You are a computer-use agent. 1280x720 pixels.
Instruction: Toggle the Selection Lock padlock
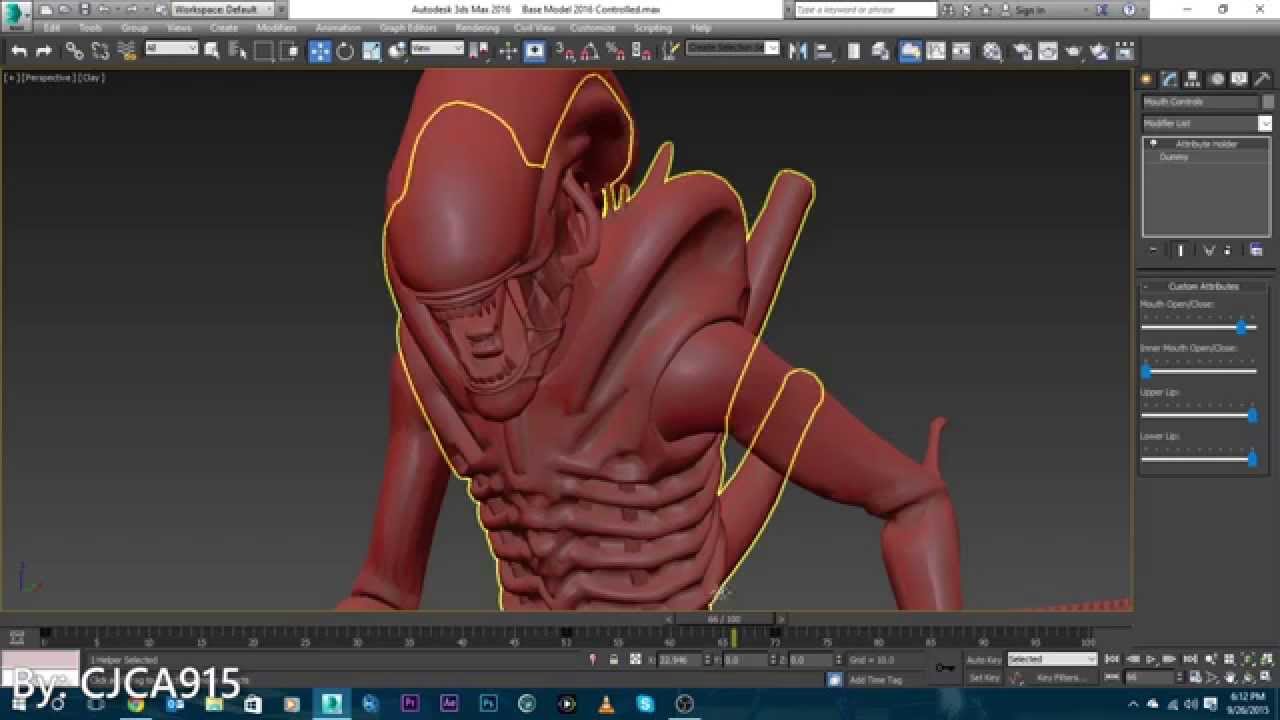tap(613, 660)
